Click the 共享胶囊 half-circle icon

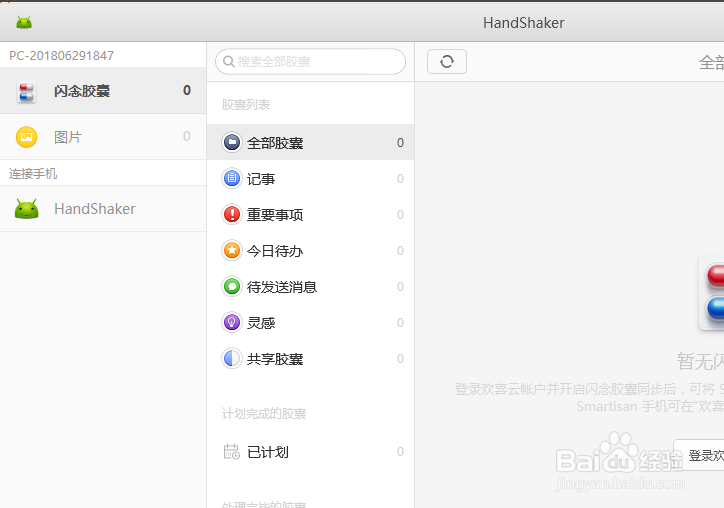[x=232, y=358]
